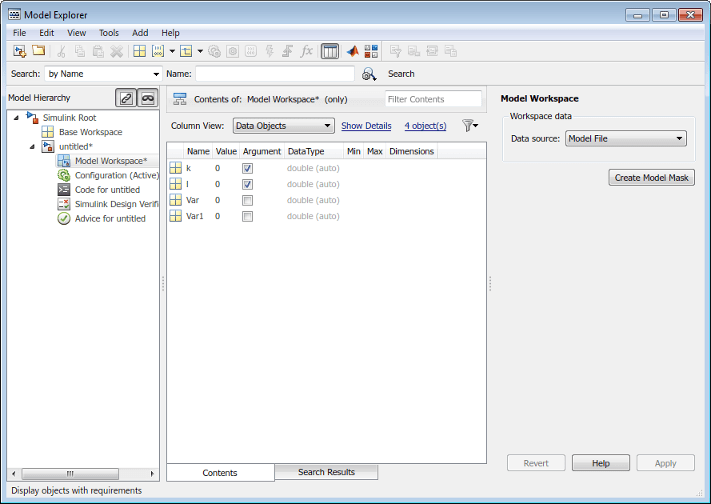Click the Open folder toolbar icon
Image resolution: width=711 pixels, height=504 pixels.
[39, 51]
